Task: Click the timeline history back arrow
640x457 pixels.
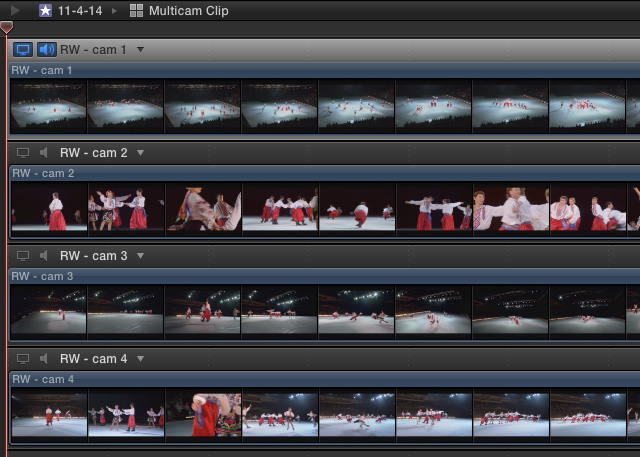Action: pyautogui.click(x=15, y=10)
